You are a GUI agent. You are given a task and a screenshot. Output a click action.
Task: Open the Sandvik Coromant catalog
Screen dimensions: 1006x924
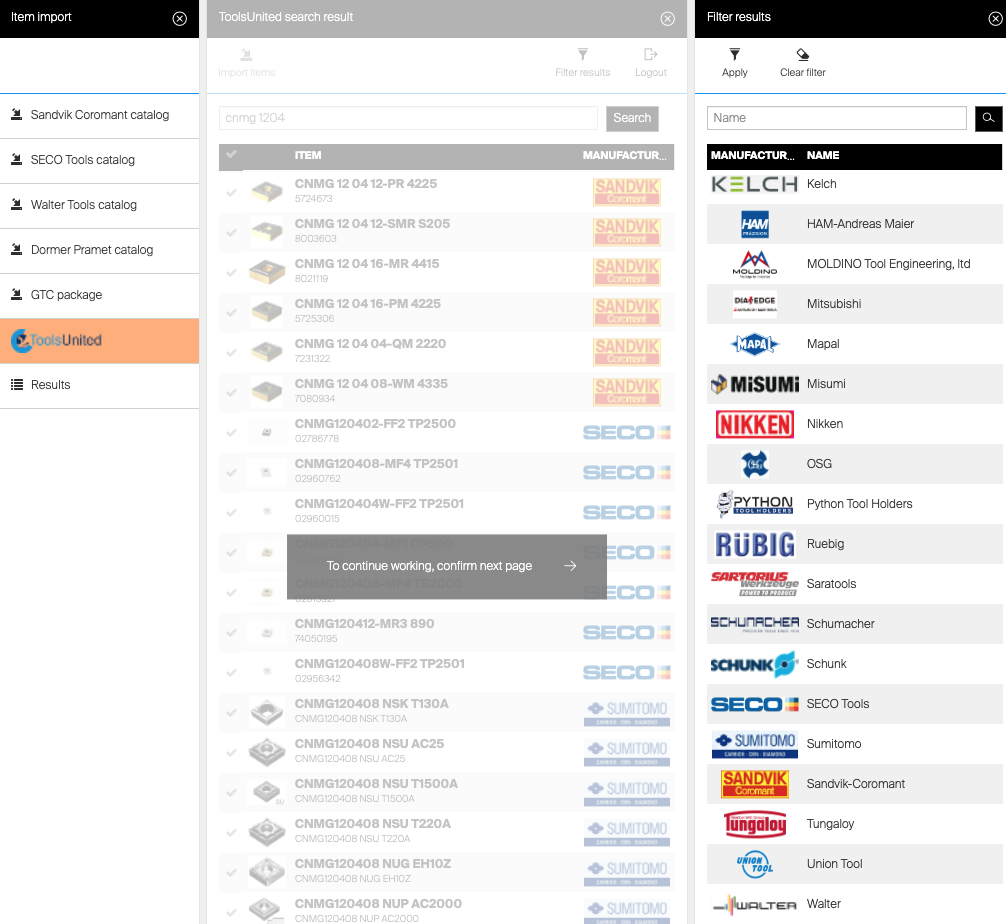pyautogui.click(x=99, y=115)
